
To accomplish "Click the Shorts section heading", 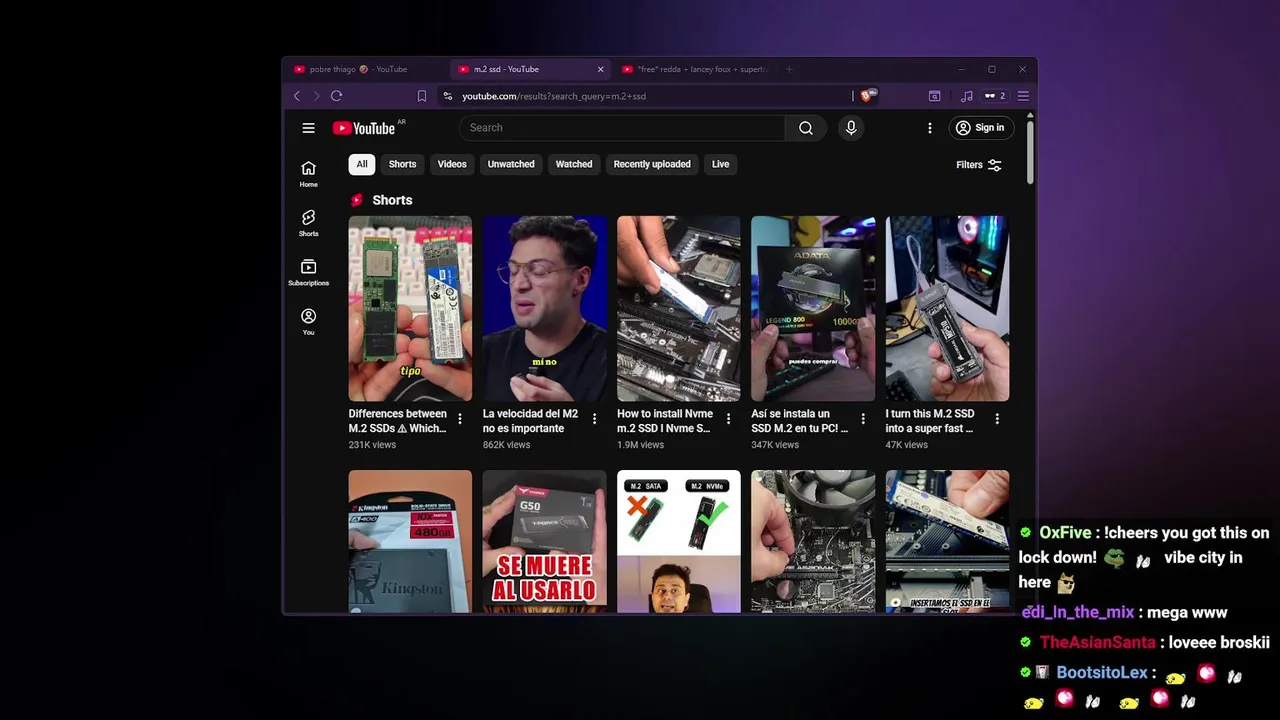I will coord(392,200).
